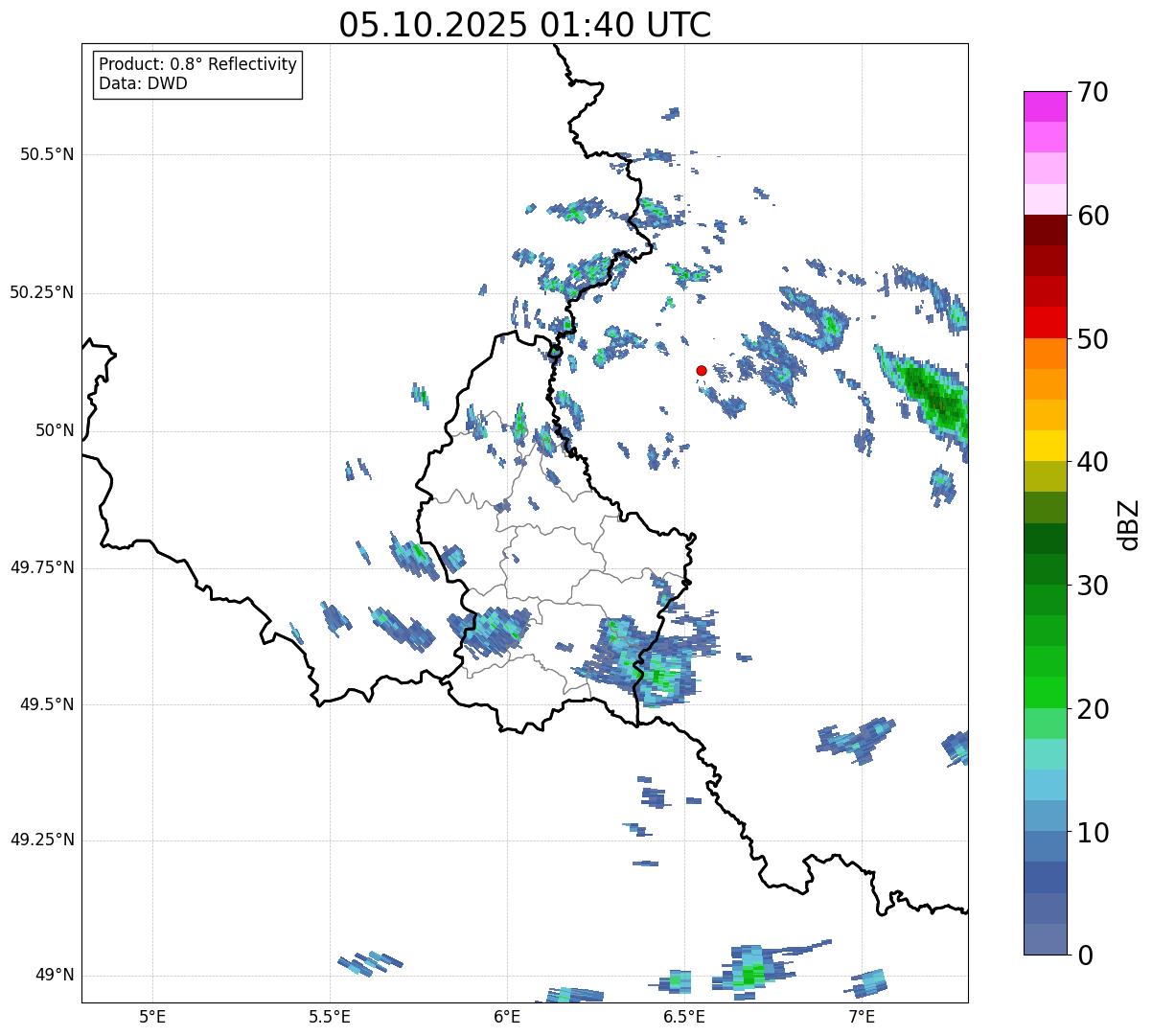
Task: Click the colorbar tick value 60
Action: pos(1094,216)
